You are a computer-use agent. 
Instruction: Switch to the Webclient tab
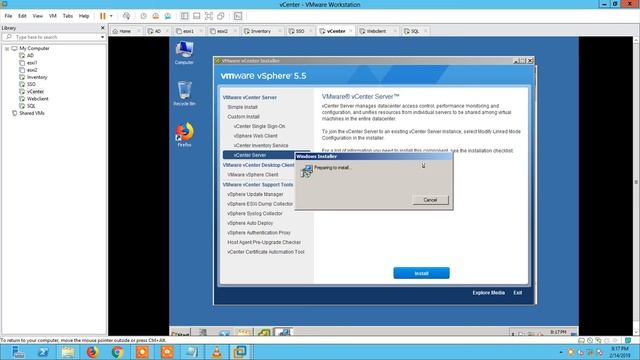(376, 31)
